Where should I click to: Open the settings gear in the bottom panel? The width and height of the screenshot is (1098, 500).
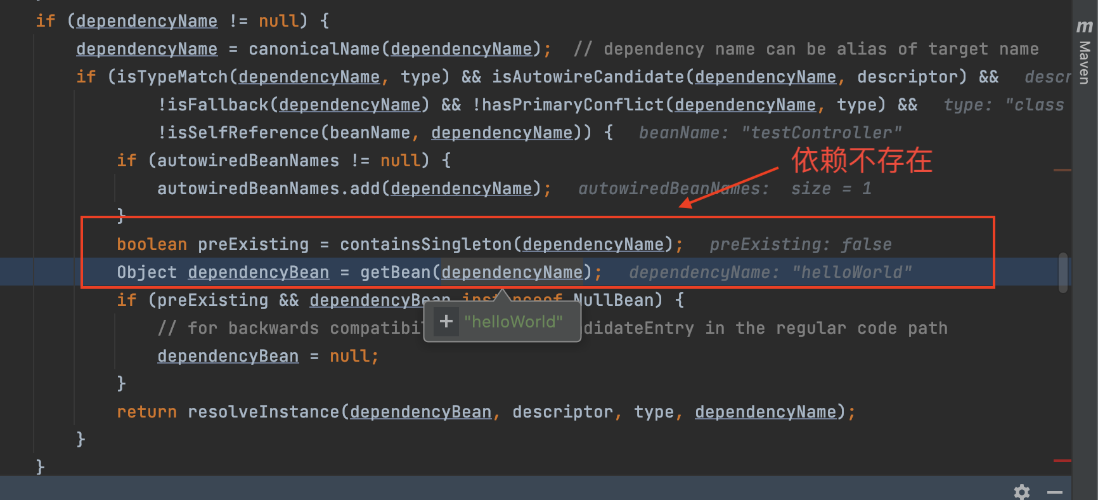pos(1021,491)
